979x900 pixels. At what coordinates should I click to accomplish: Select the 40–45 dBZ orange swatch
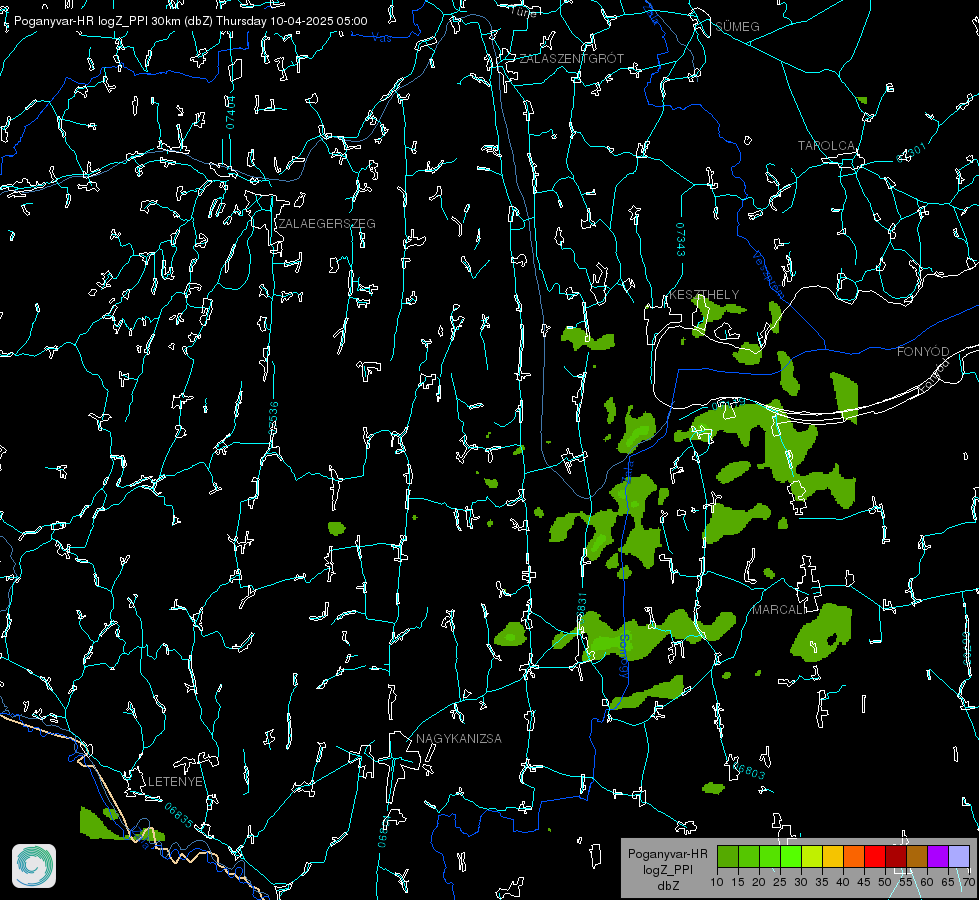click(x=854, y=856)
